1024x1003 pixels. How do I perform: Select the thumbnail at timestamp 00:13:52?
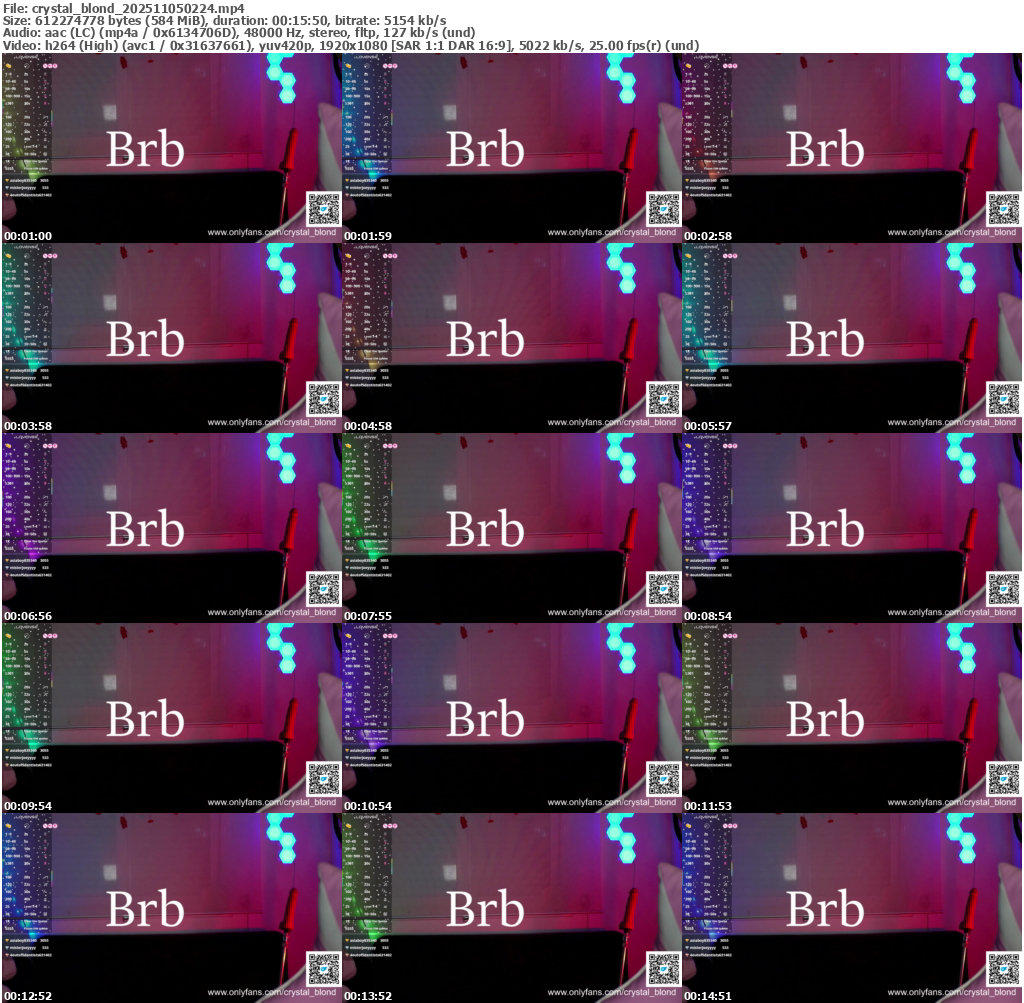click(x=511, y=908)
